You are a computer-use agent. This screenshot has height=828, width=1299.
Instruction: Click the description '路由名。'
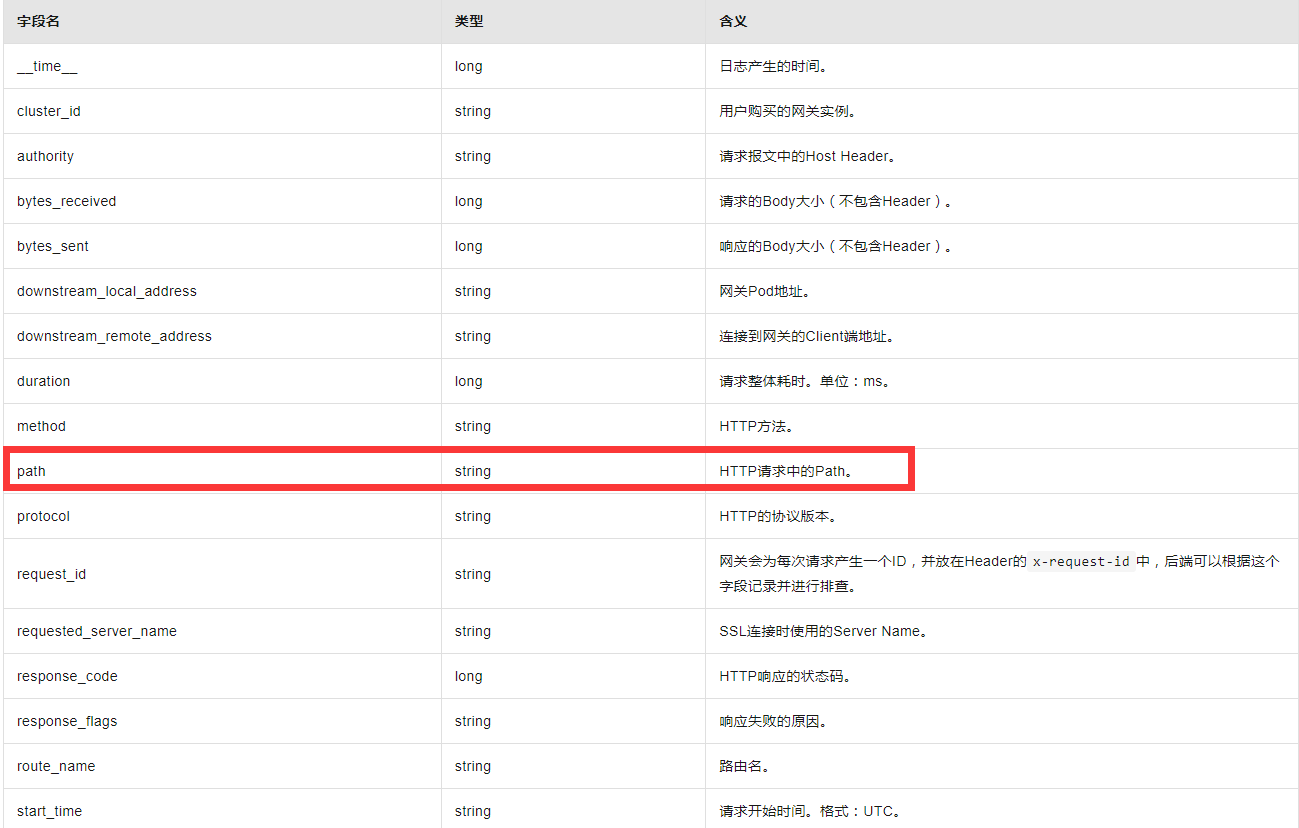[x=745, y=766]
